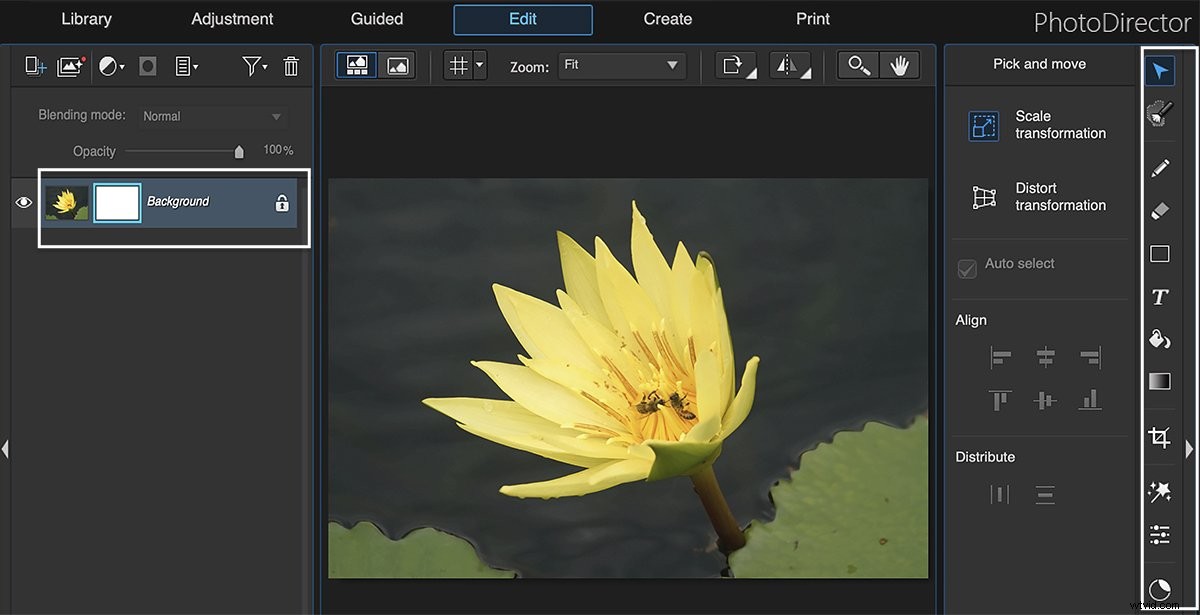Activate the Zoom magnifier tool
This screenshot has width=1200, height=615.
pos(857,65)
